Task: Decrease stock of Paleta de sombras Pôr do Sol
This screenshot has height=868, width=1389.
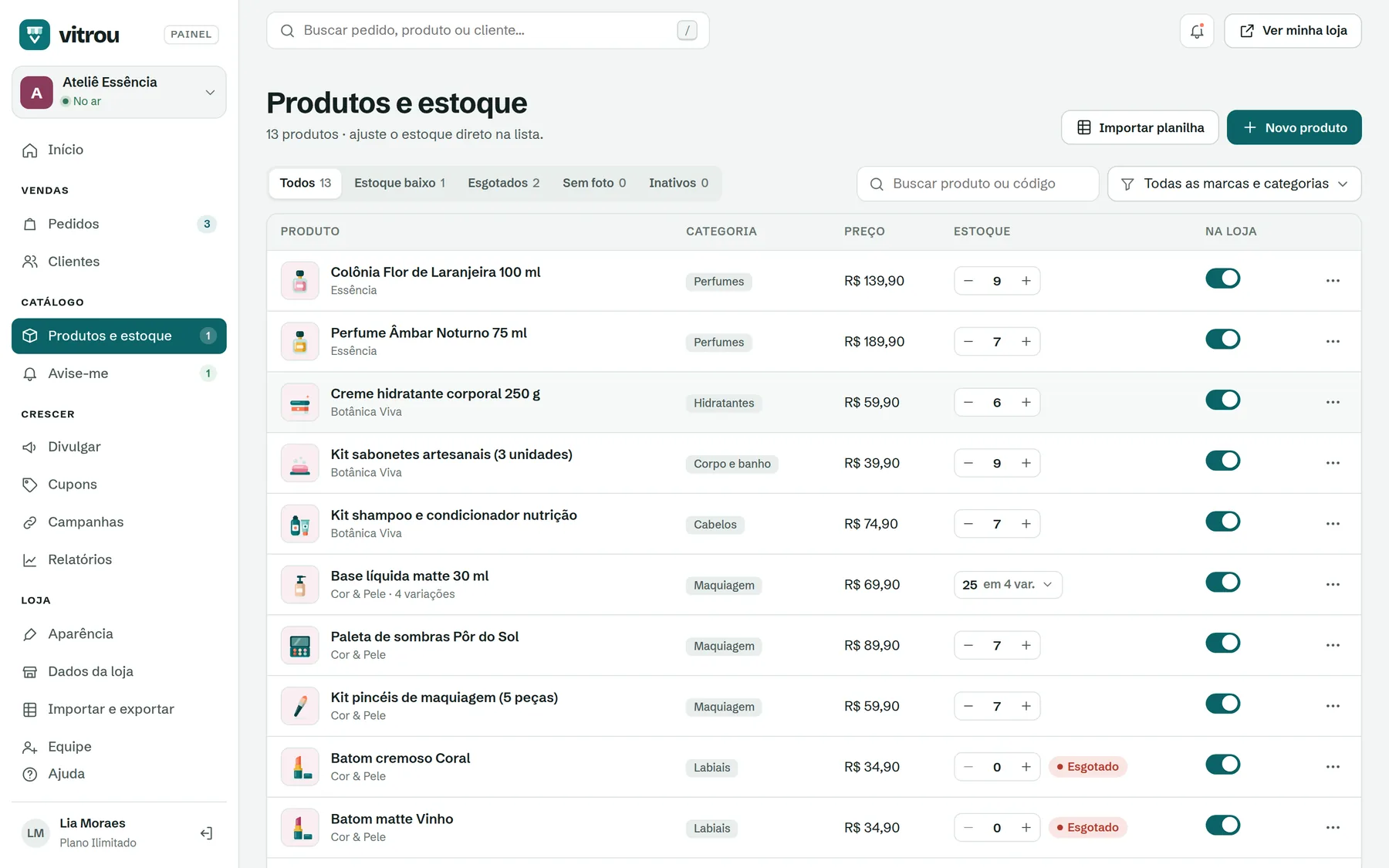Action: [x=968, y=645]
